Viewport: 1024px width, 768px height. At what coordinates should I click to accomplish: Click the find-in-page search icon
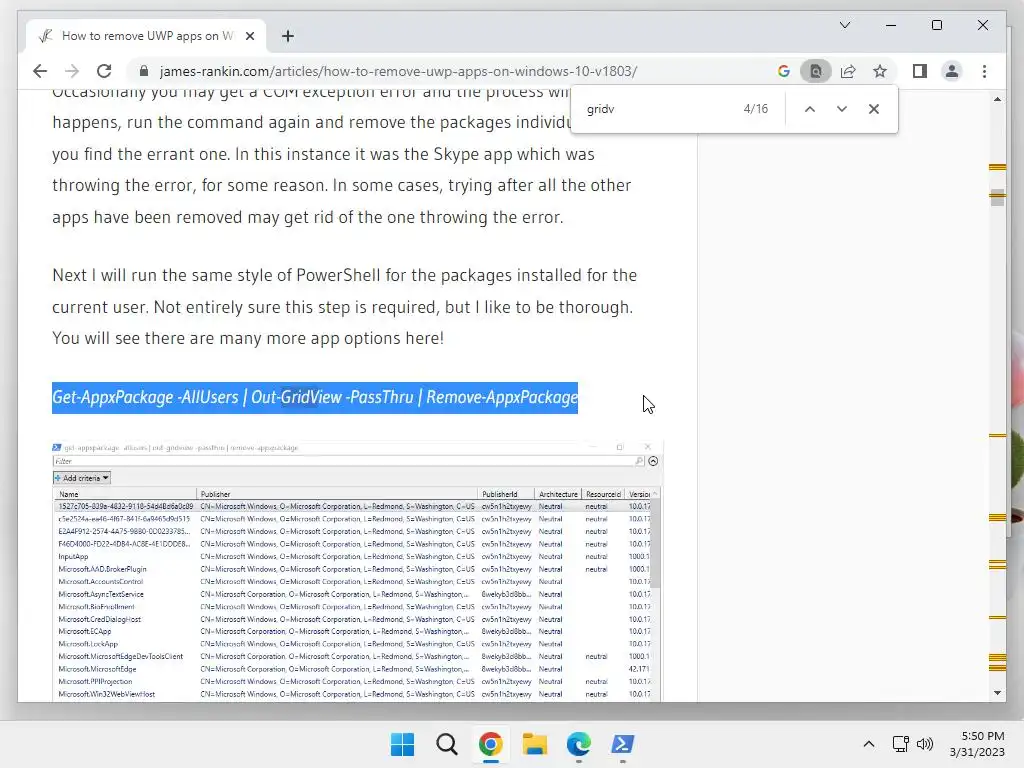[816, 71]
